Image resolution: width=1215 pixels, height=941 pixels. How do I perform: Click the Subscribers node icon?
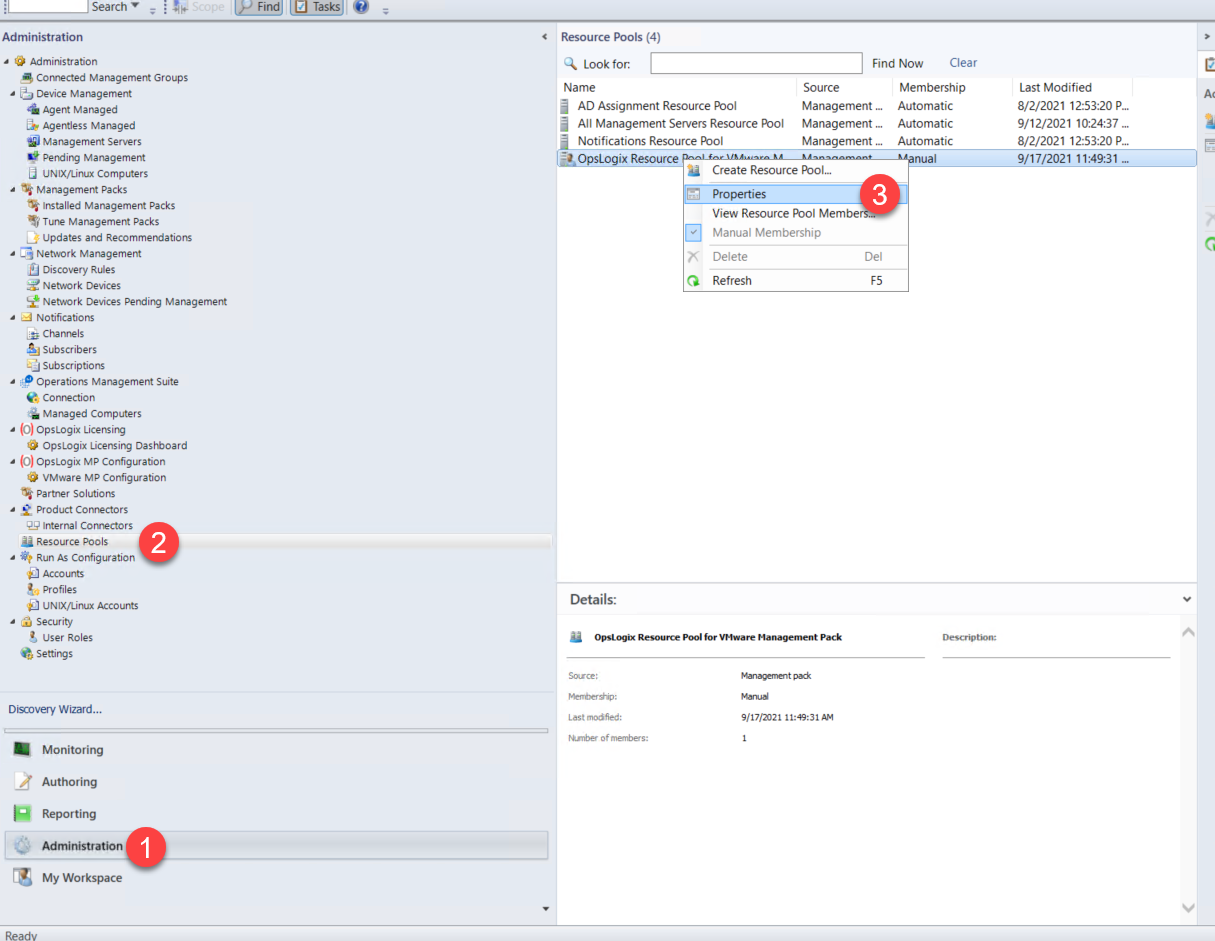[x=34, y=350]
